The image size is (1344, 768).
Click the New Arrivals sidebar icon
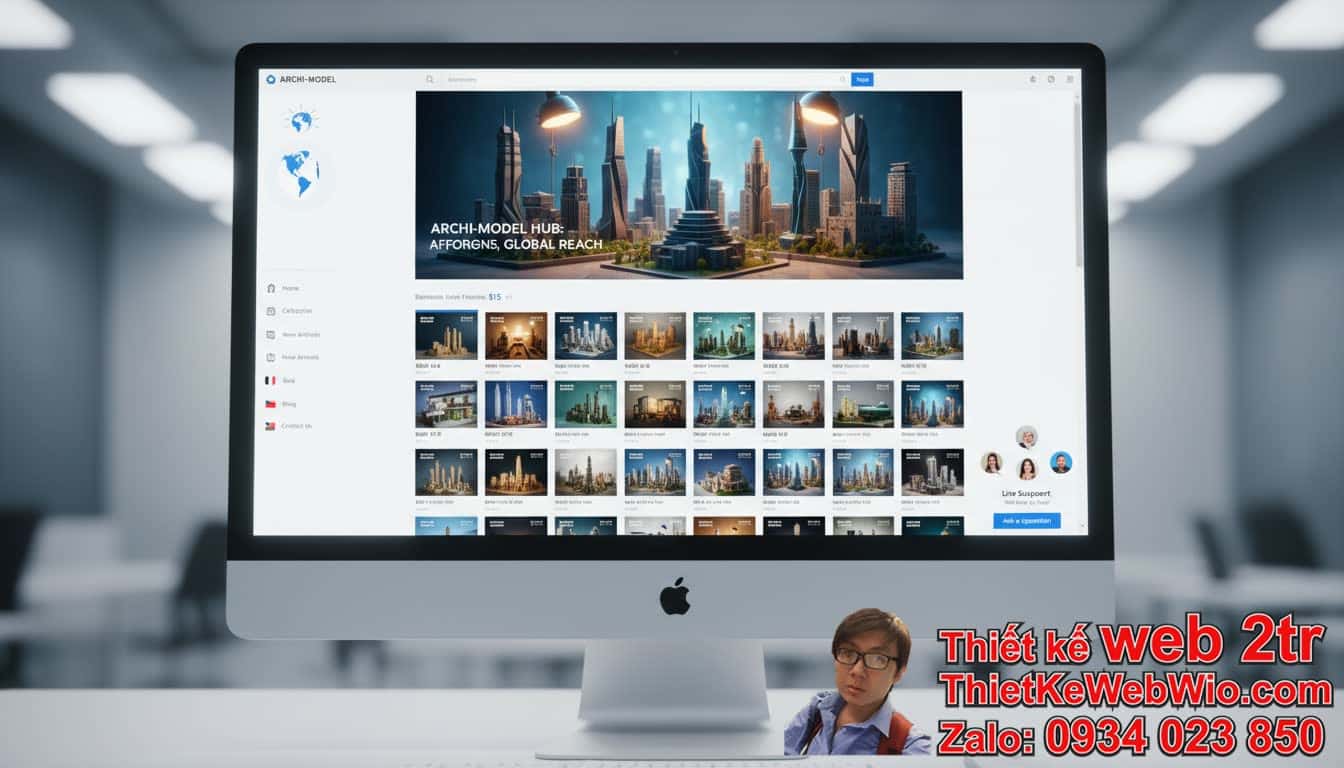(270, 333)
